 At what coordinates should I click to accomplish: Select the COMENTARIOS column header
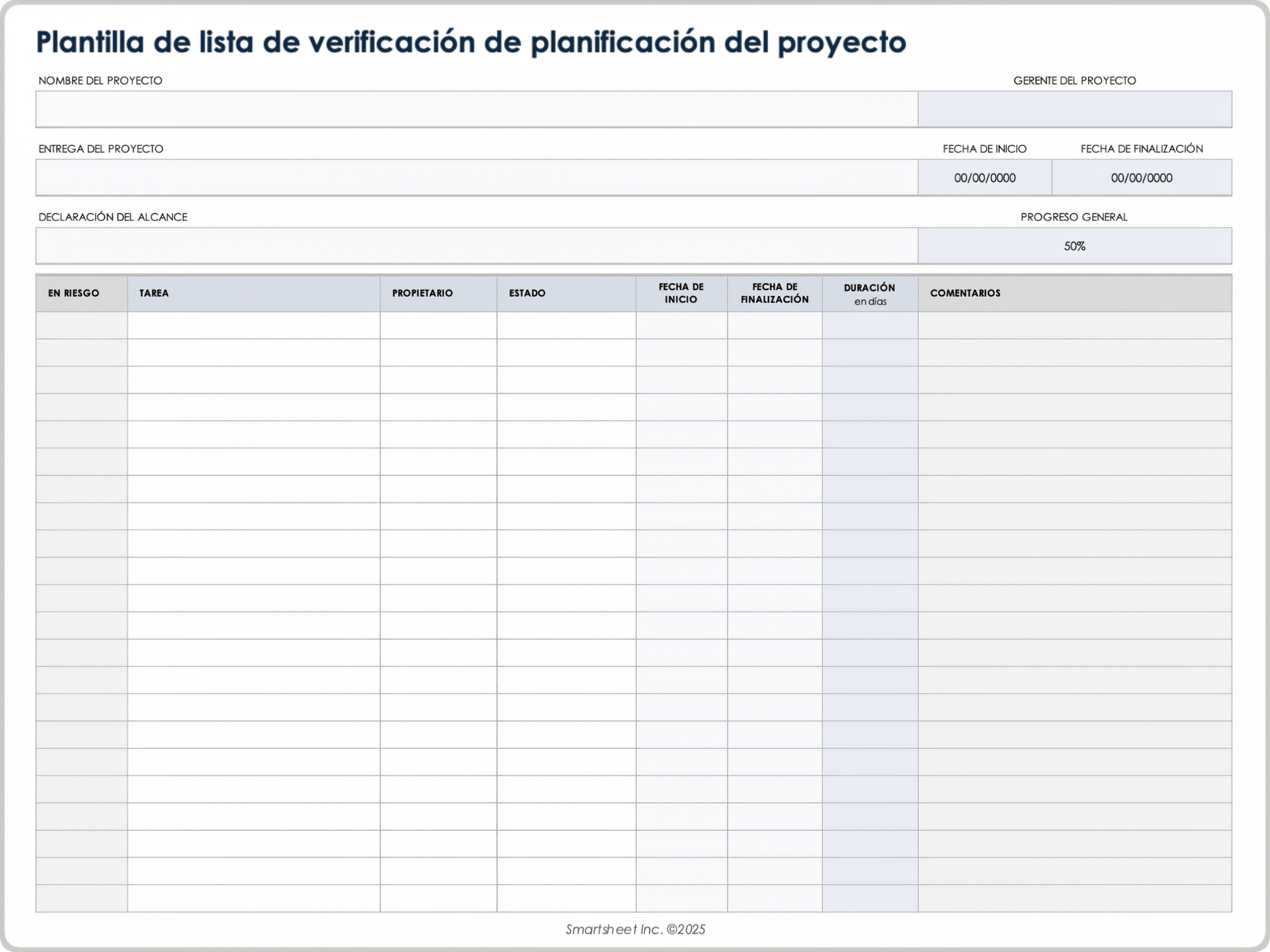click(x=966, y=293)
